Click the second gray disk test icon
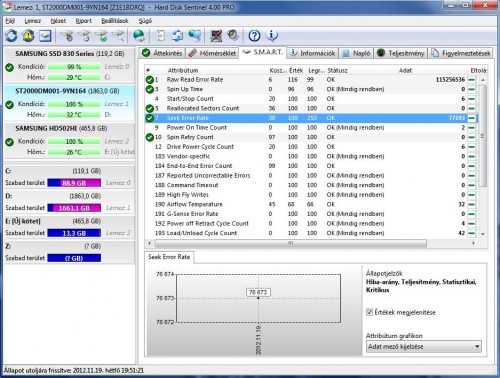The width and height of the screenshot is (500, 378). pyautogui.click(x=85, y=35)
